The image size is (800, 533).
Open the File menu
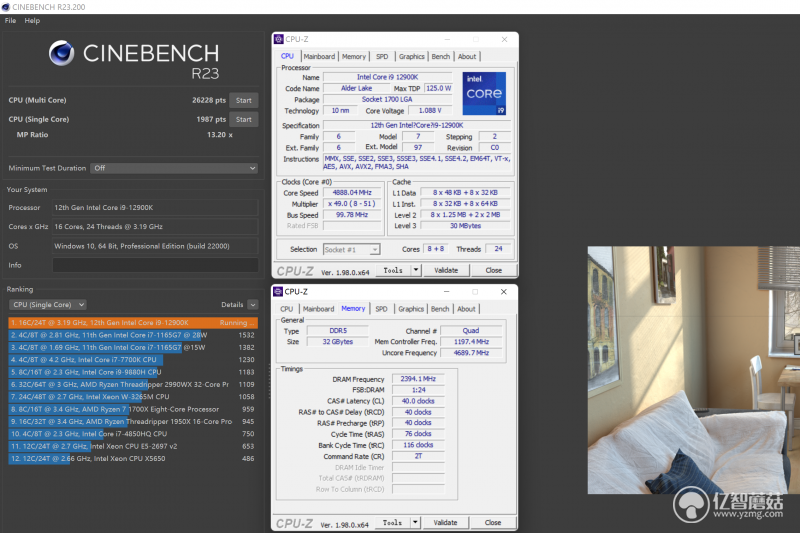click(x=10, y=20)
